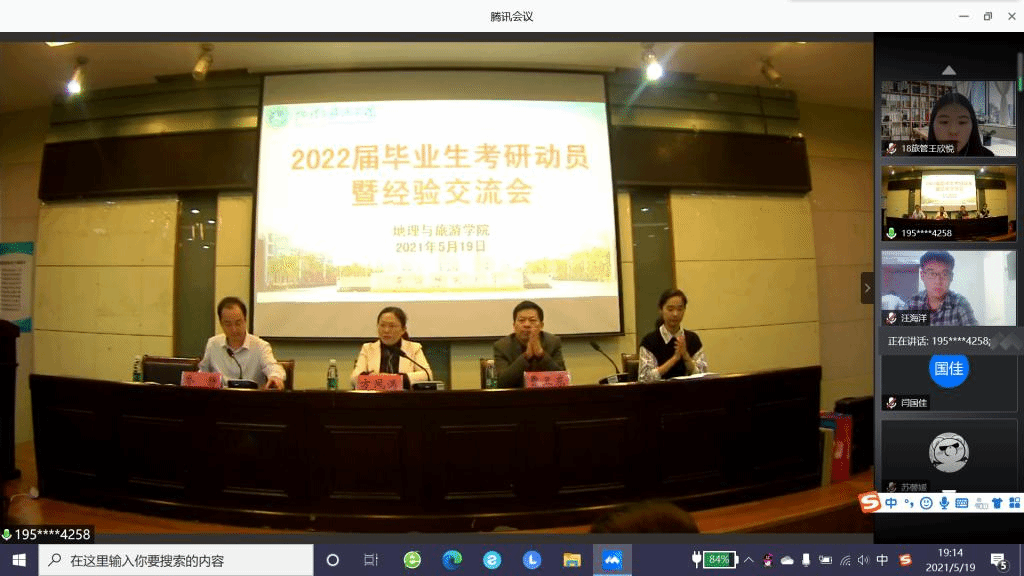1024x576 pixels.
Task: Toggle Chinese input mode 中 in tray
Action: pos(882,560)
